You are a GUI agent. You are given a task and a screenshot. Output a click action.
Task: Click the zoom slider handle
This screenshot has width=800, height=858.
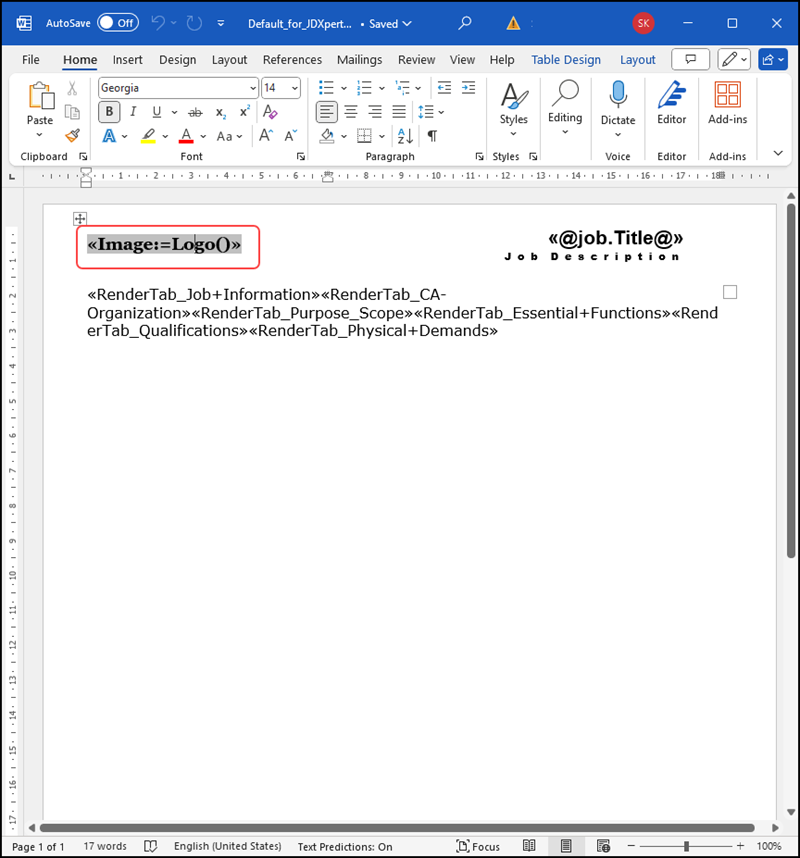click(686, 847)
